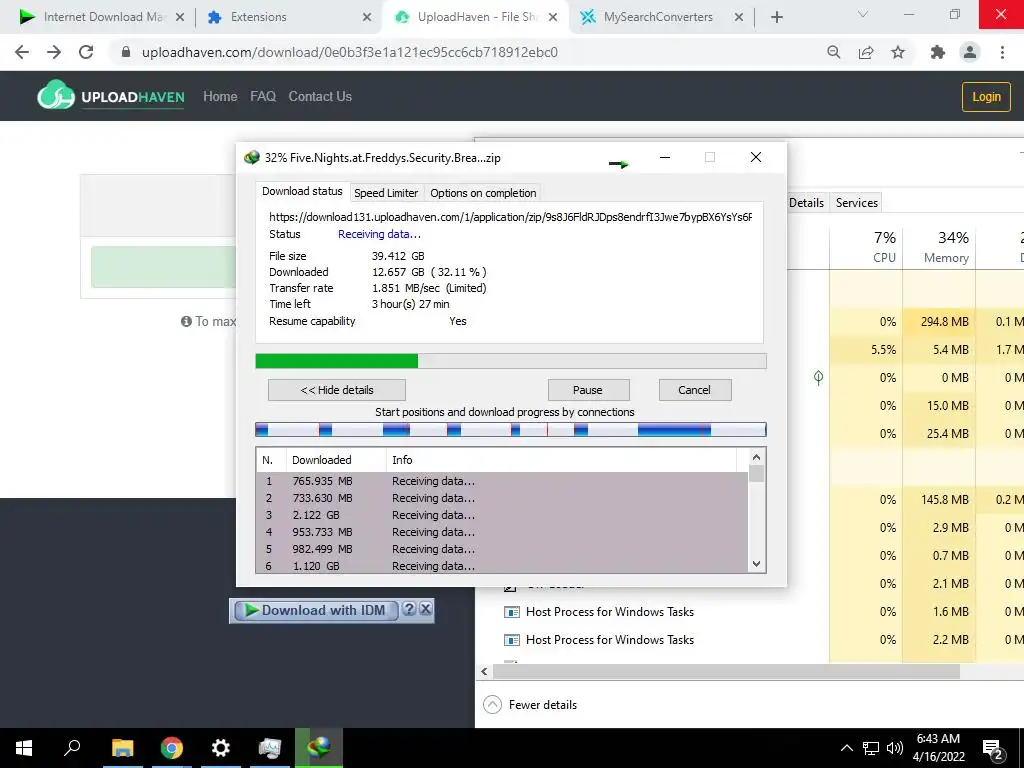
Task: Click the green download progress bar
Action: (511, 361)
